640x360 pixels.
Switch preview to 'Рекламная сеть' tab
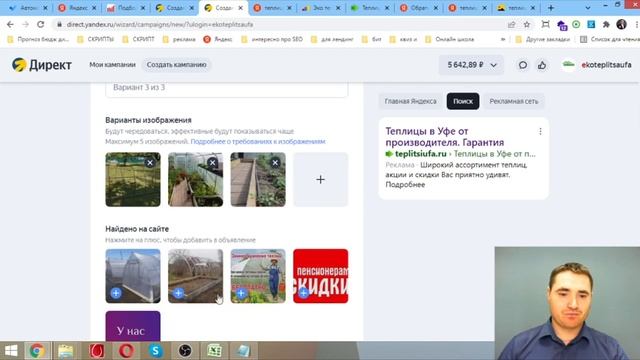(514, 101)
